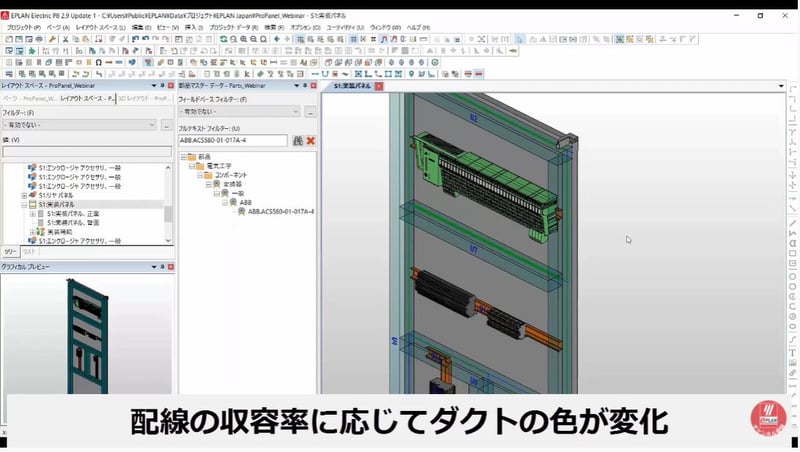Pin the Layout Space panel
Image resolution: width=800 pixels, height=452 pixels.
163,85
